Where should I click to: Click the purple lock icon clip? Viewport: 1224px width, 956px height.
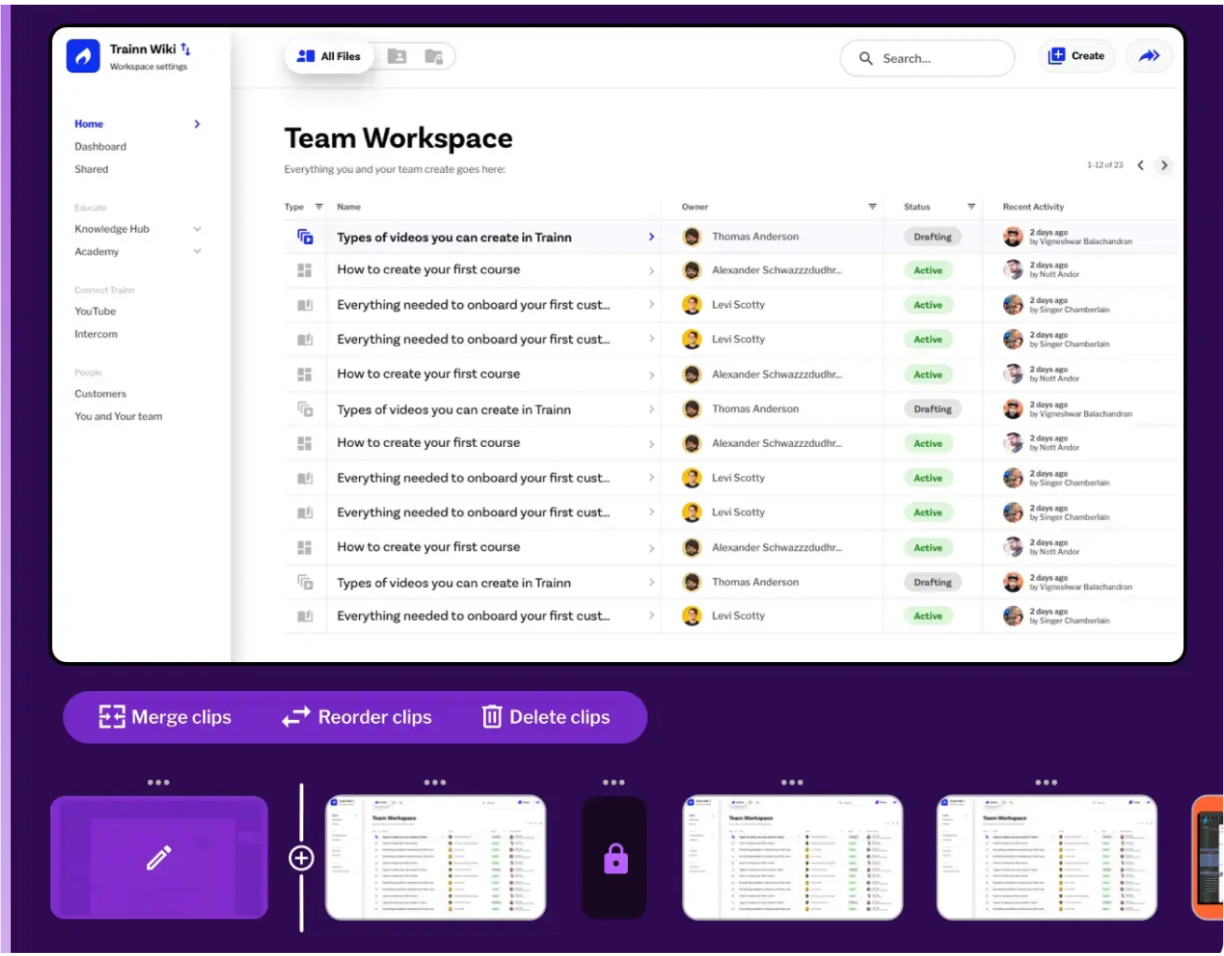(x=615, y=858)
